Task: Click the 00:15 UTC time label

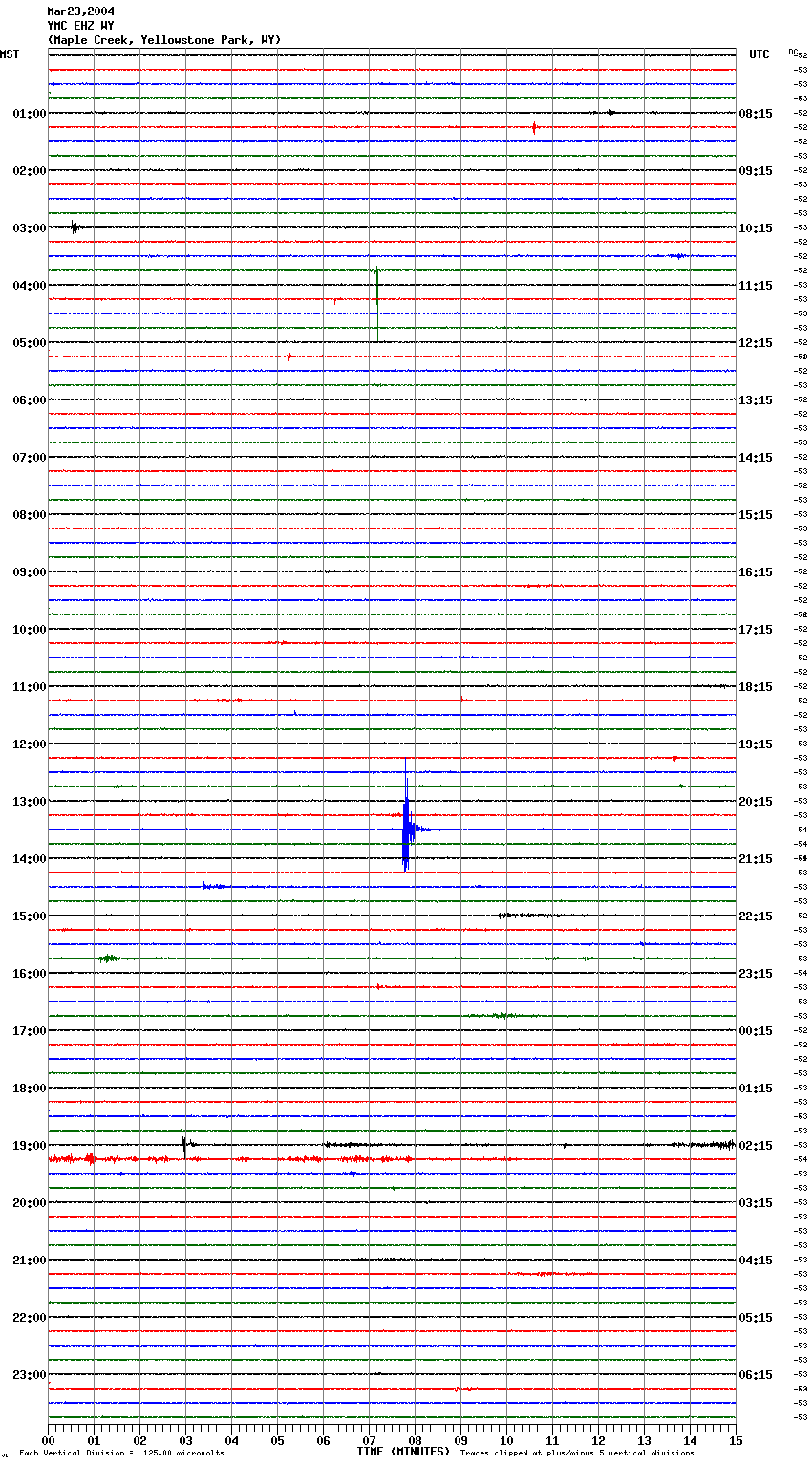Action: pos(756,1031)
